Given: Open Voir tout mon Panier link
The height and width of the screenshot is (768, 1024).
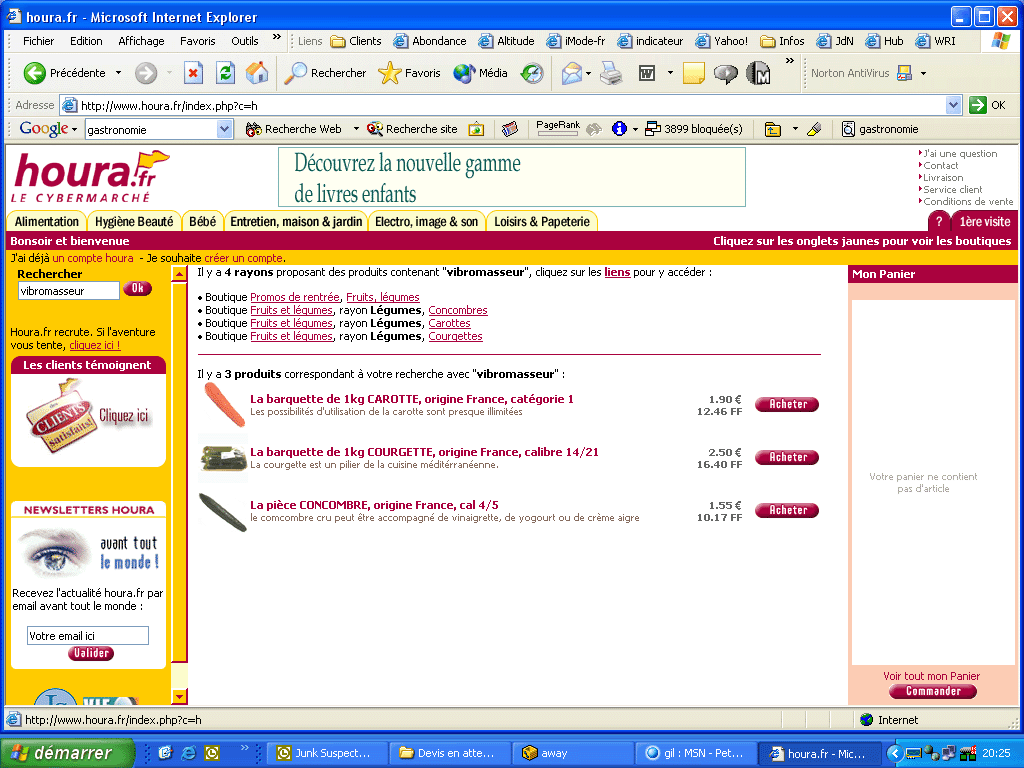Looking at the screenshot, I should coord(931,676).
